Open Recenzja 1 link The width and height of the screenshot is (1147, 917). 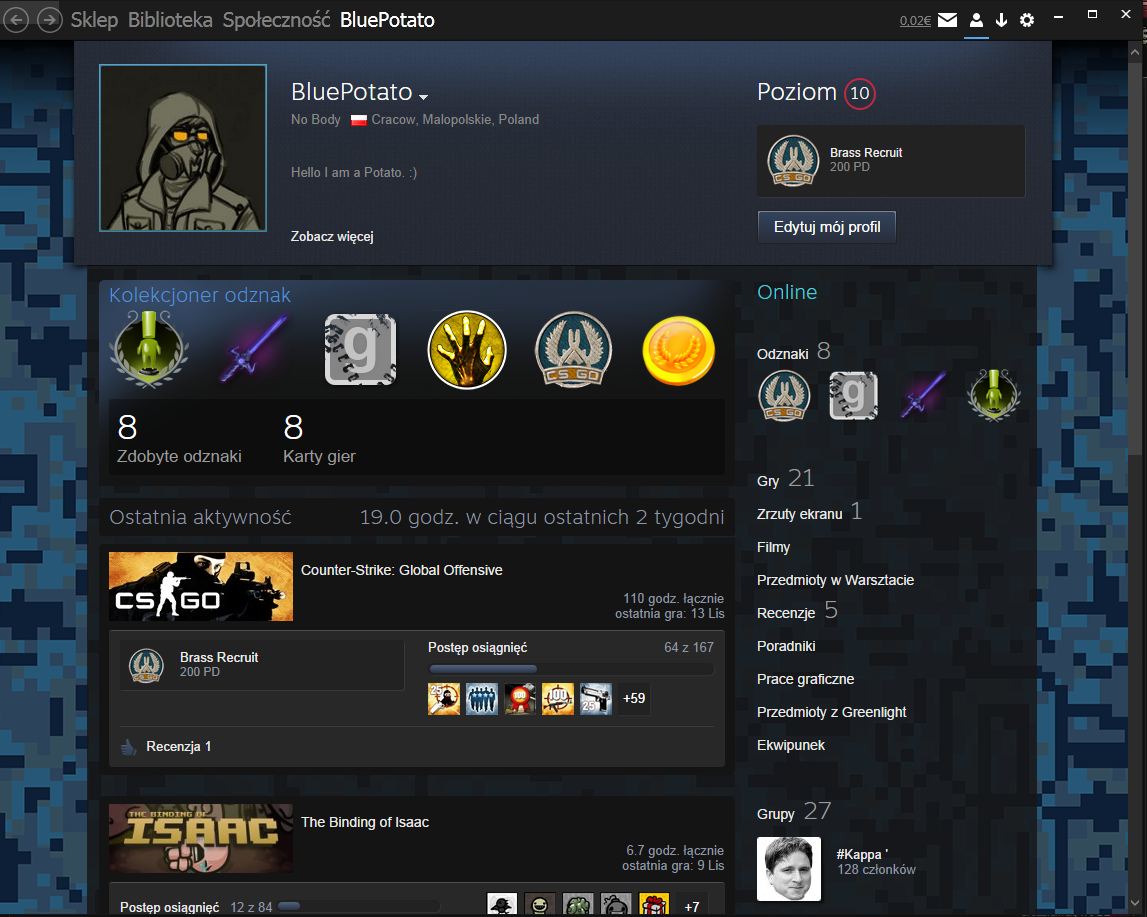pos(178,747)
